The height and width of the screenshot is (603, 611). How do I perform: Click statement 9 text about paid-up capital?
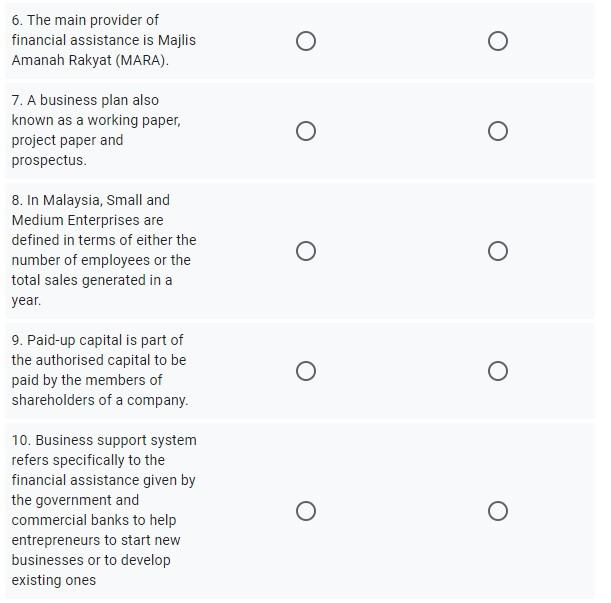(100, 370)
